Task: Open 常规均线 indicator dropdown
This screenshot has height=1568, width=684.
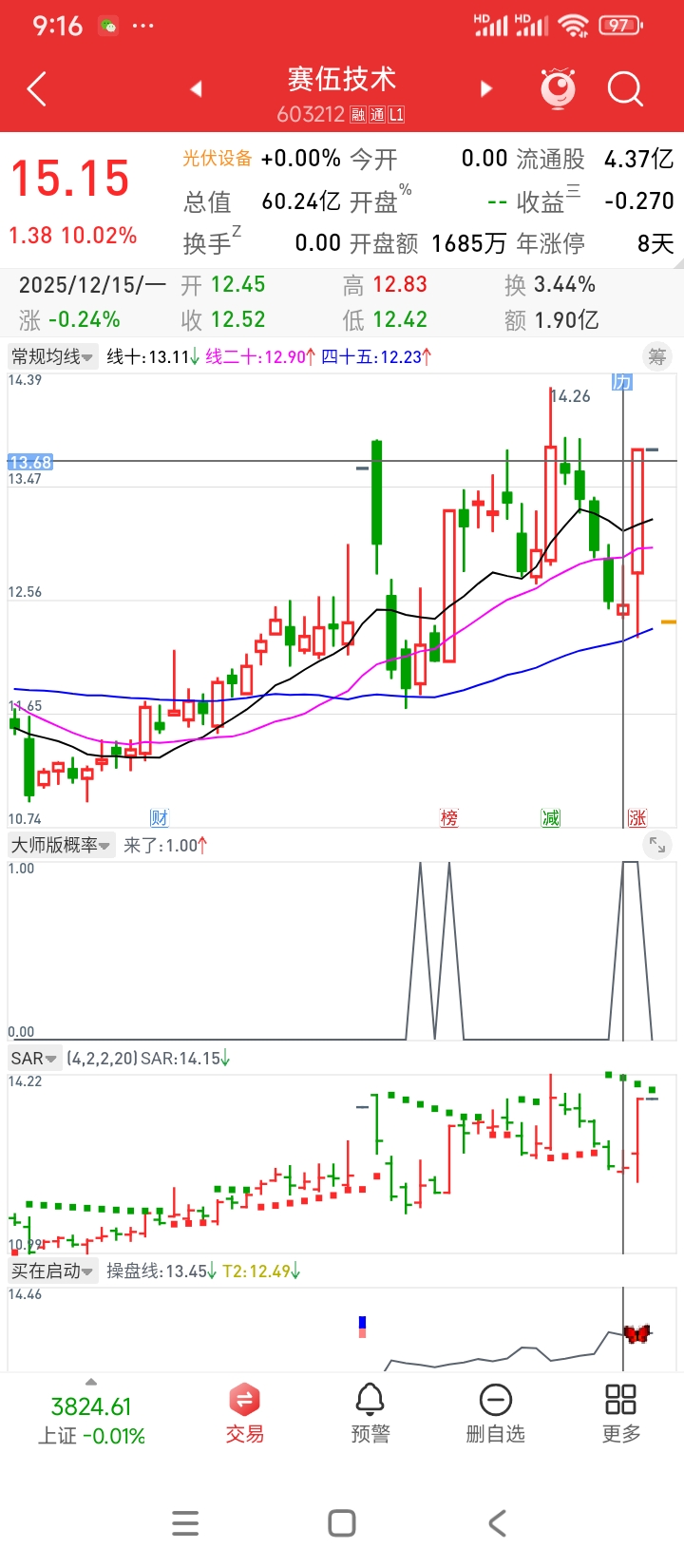Action: click(52, 357)
